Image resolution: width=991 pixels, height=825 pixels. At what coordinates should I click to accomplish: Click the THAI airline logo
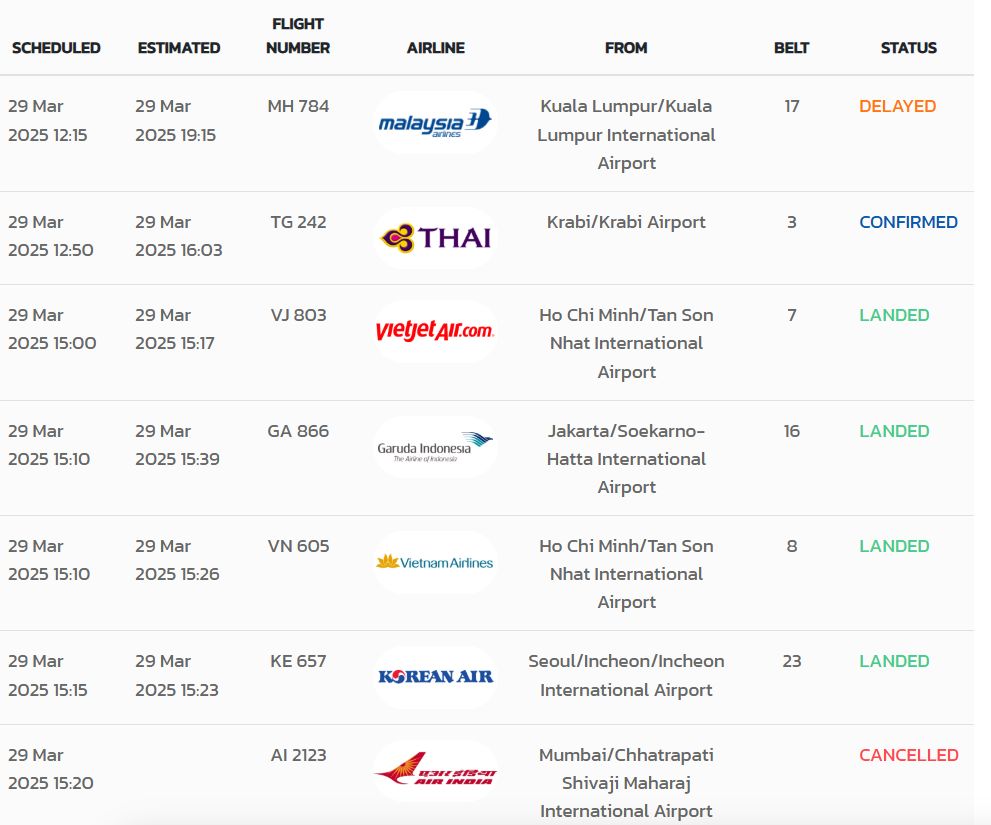[435, 238]
